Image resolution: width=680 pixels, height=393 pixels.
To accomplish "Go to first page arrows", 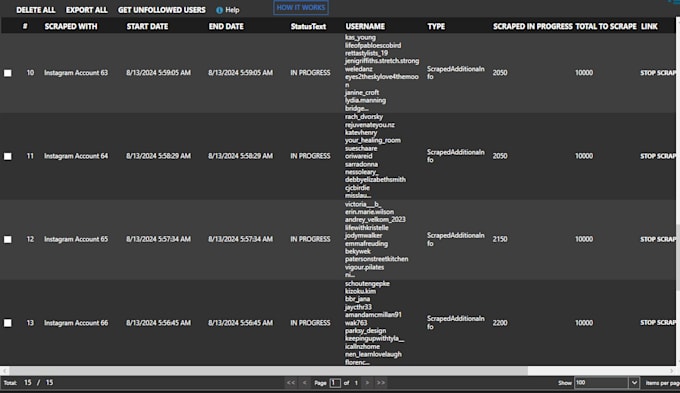I will coord(291,383).
